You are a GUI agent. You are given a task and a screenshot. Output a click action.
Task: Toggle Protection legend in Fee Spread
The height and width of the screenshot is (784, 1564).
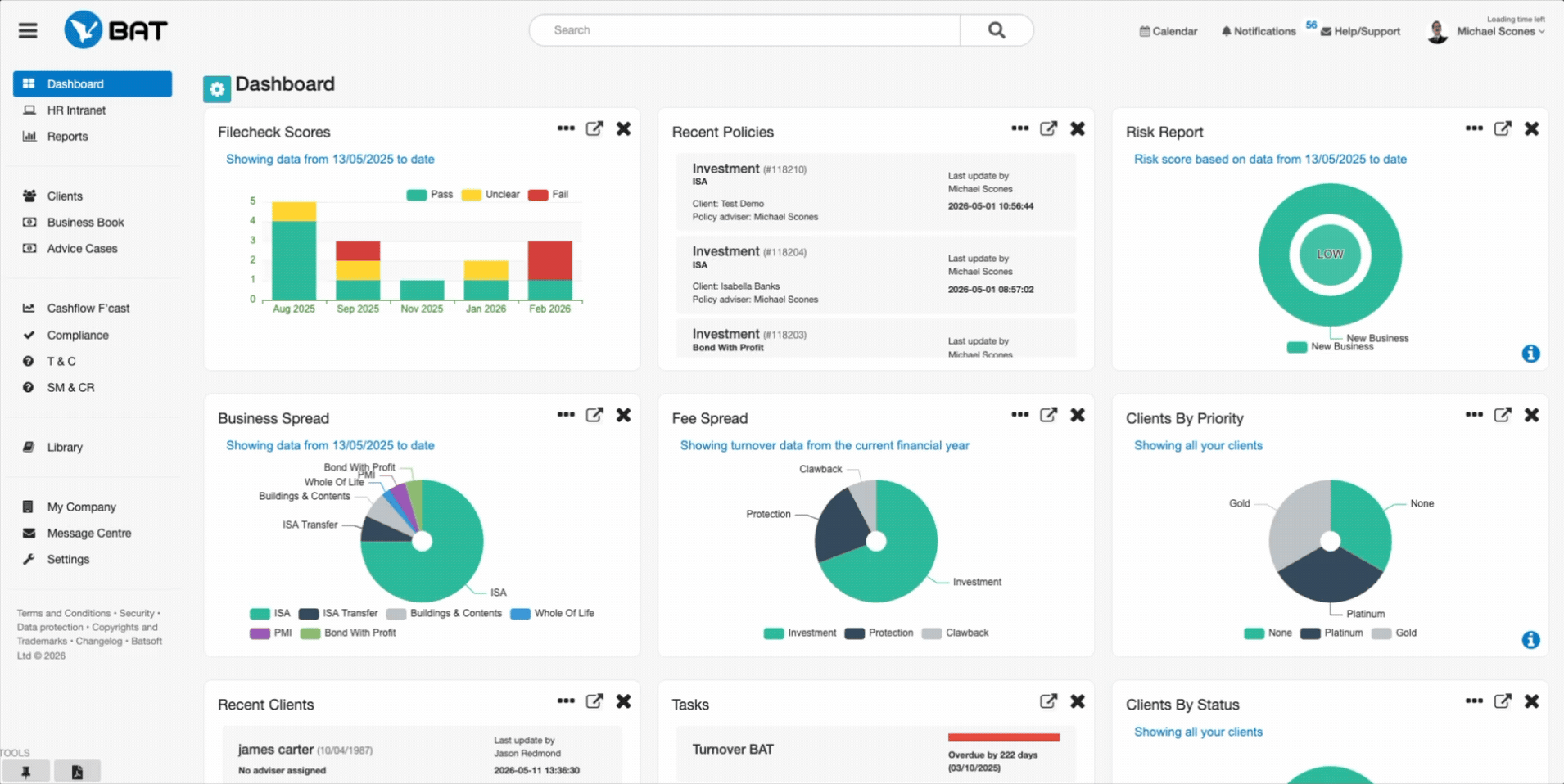point(879,633)
